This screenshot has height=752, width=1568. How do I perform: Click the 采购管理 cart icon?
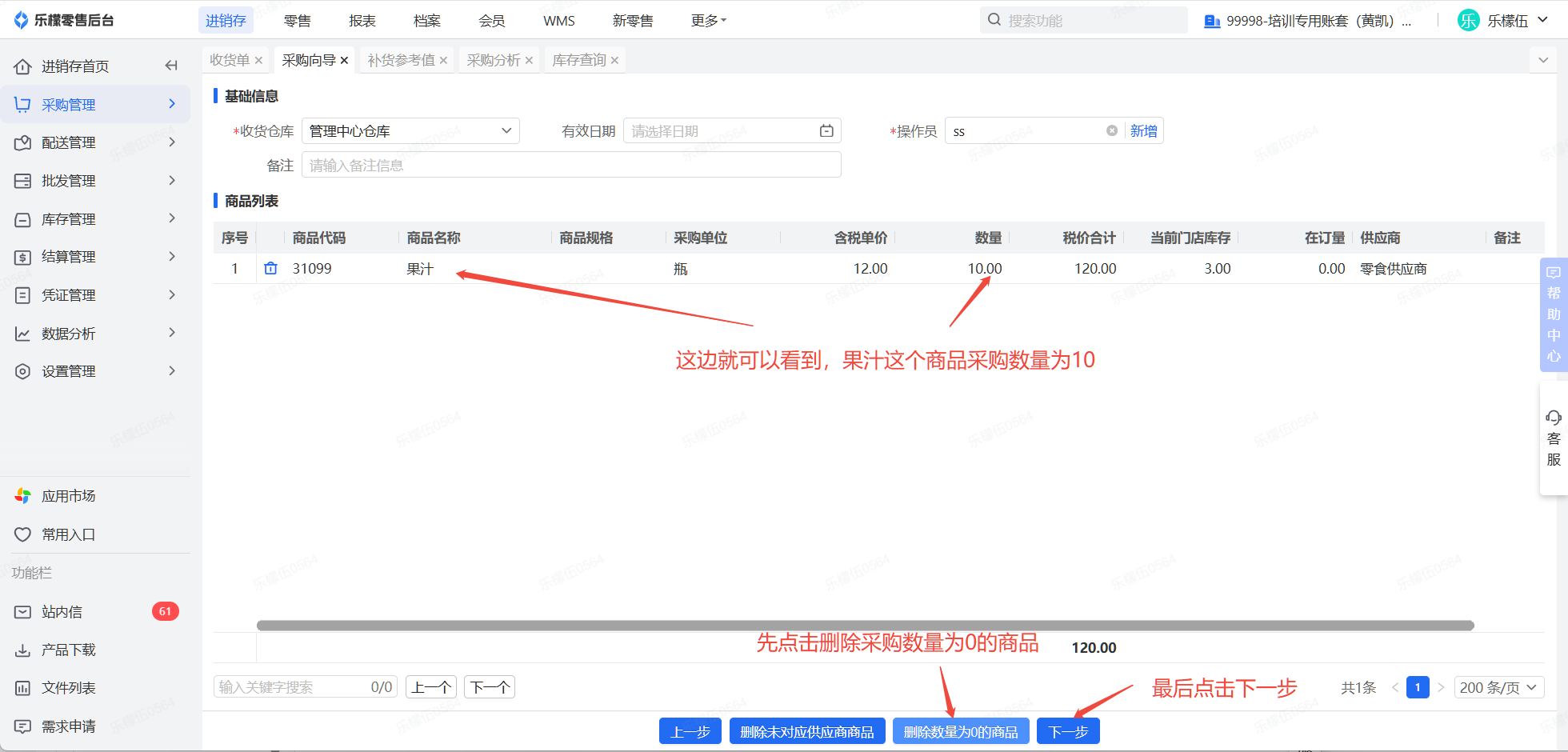tap(23, 105)
